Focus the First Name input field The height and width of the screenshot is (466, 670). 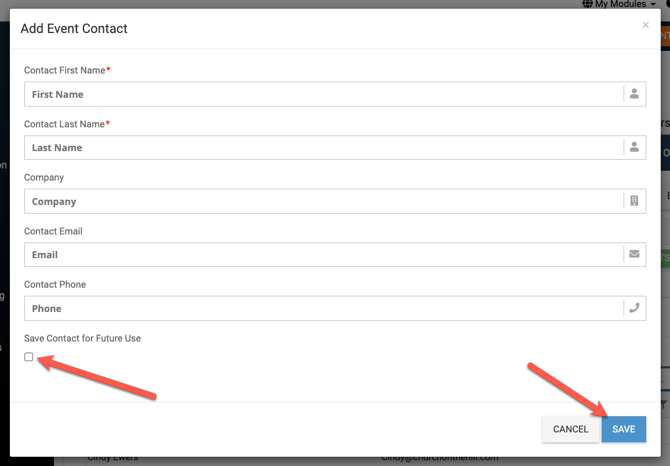point(322,94)
